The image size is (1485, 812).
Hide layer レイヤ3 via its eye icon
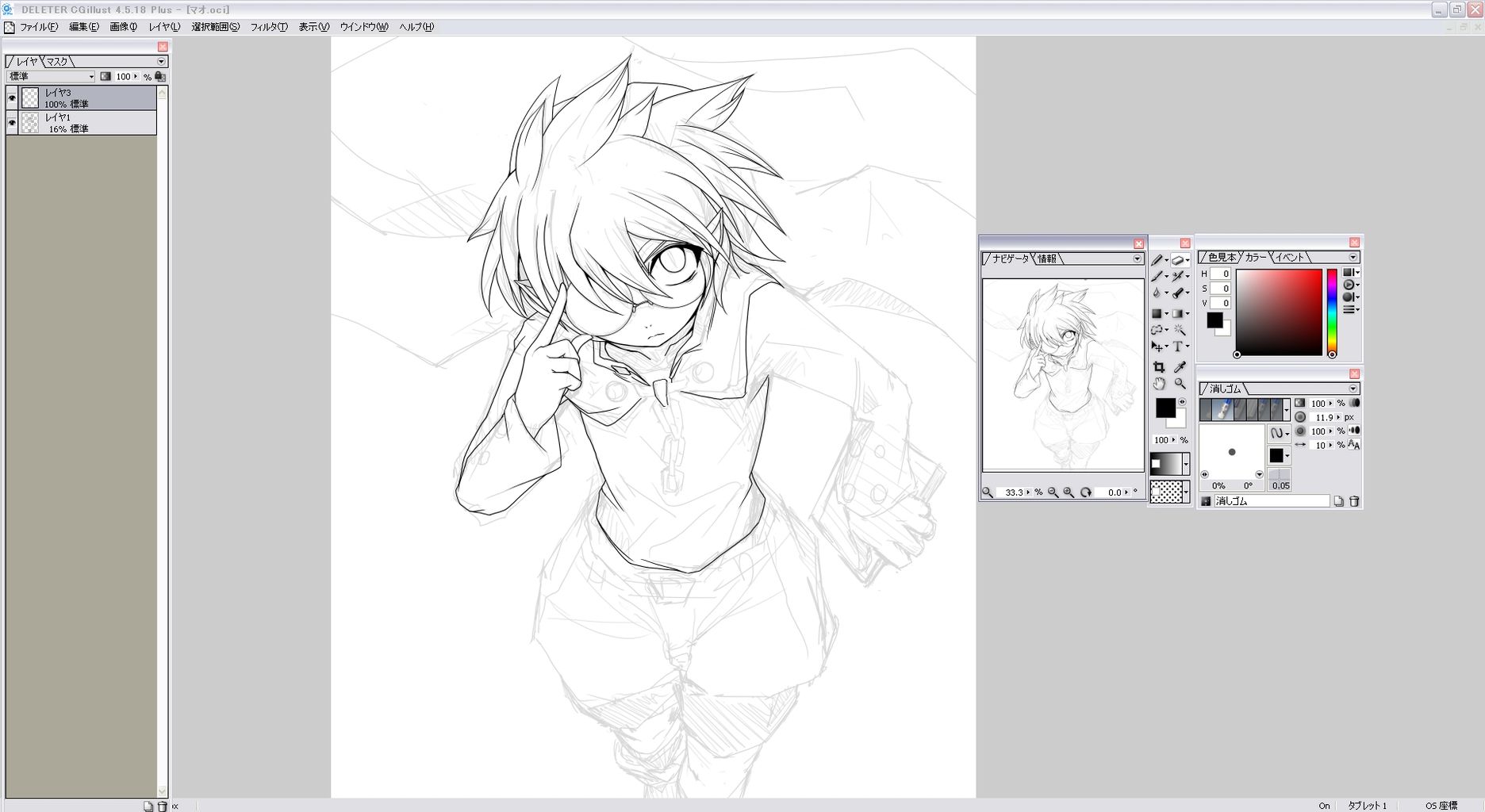coord(12,98)
